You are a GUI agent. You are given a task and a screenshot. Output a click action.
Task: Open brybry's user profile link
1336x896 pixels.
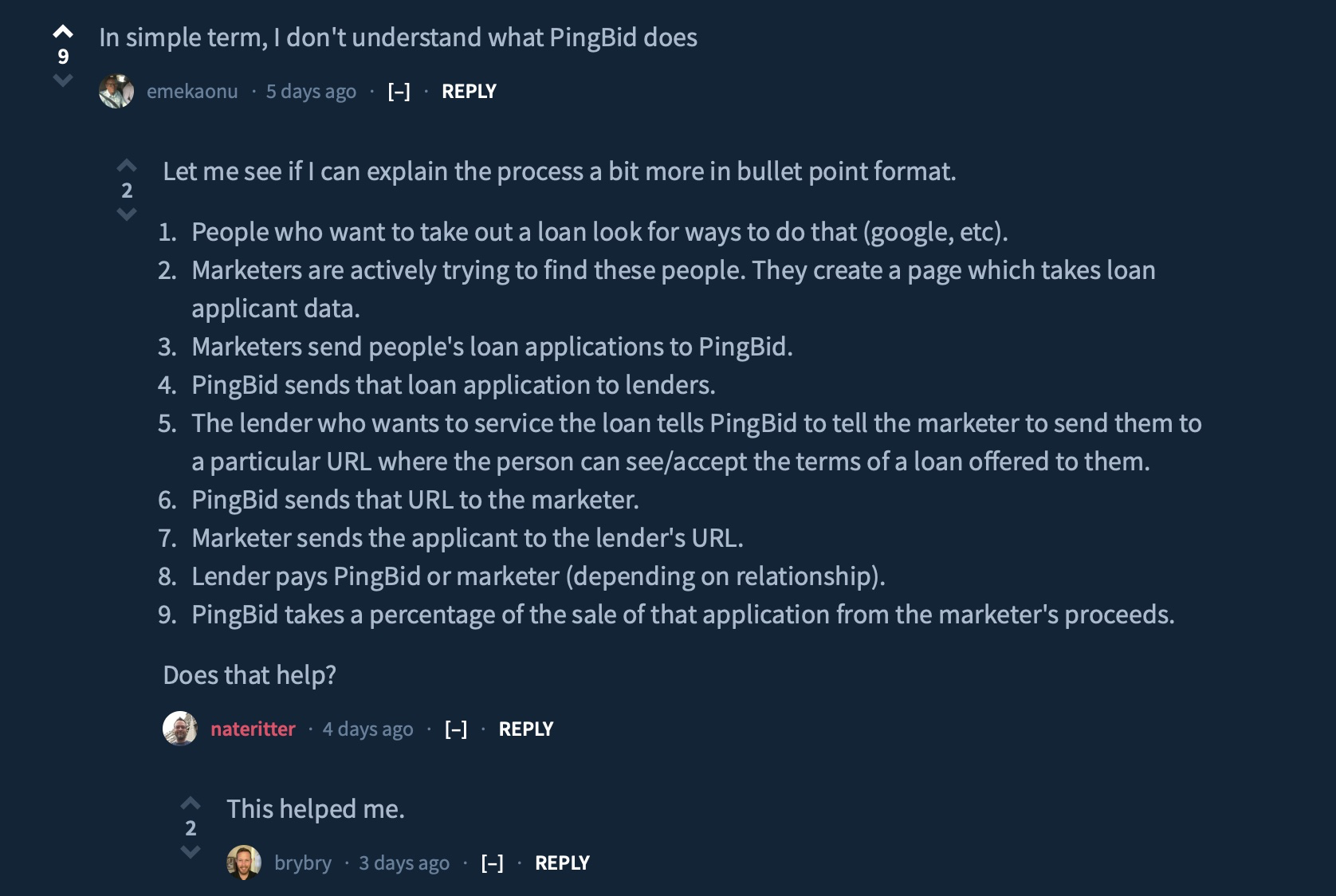pyautogui.click(x=303, y=863)
